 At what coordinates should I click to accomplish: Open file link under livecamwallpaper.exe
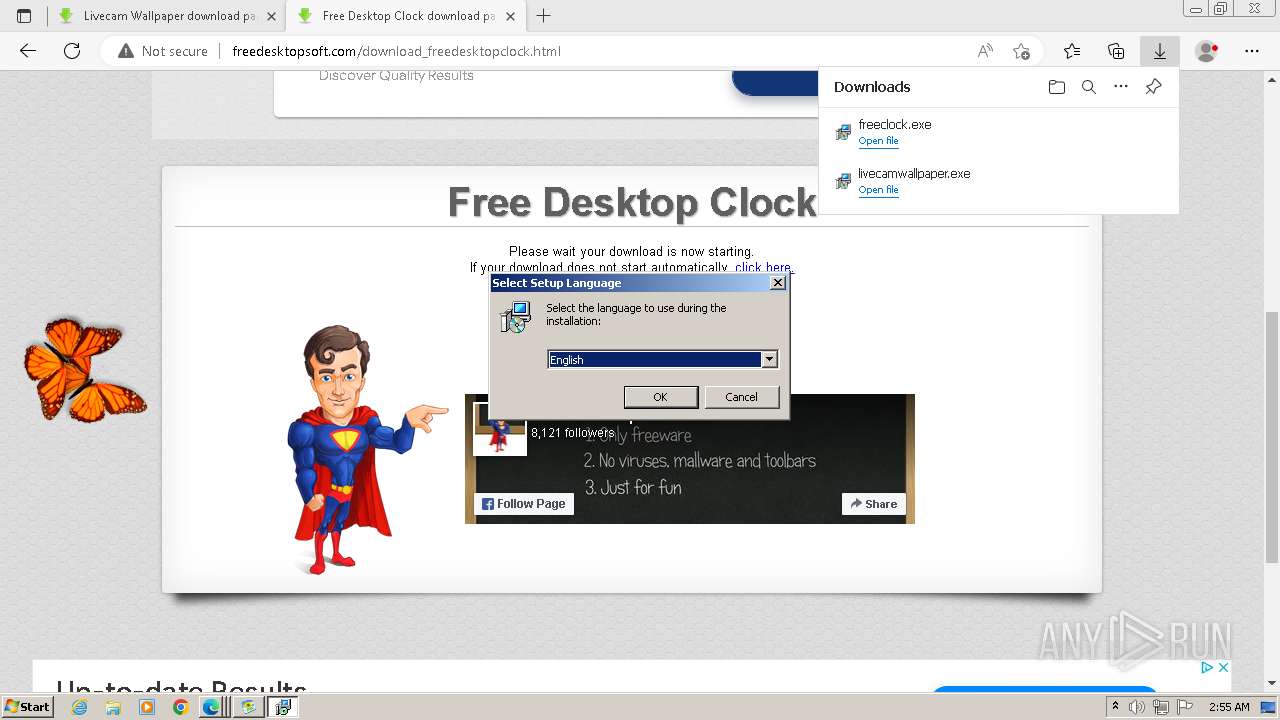(x=878, y=190)
